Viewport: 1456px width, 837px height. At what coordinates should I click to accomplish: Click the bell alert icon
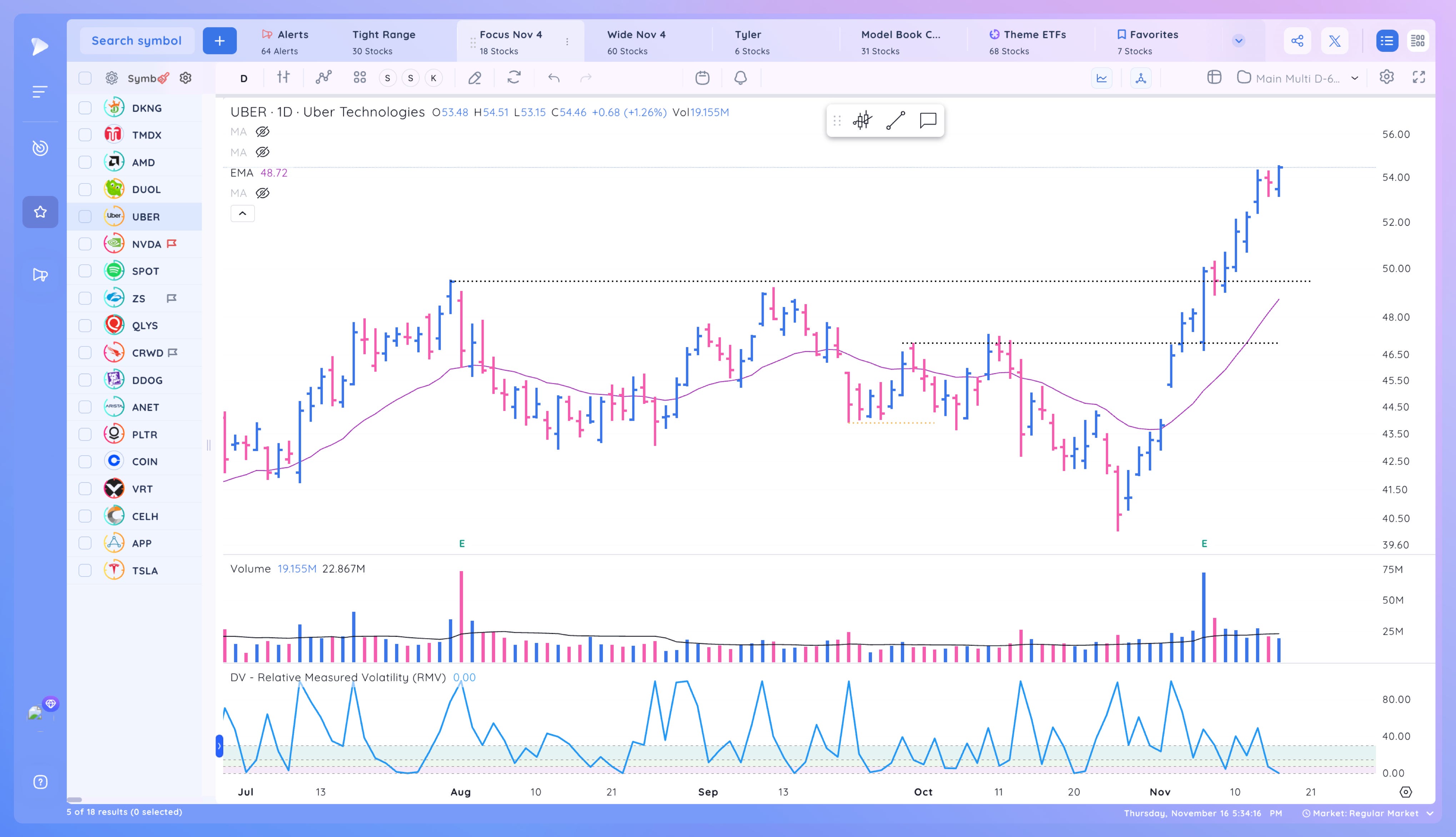(741, 78)
